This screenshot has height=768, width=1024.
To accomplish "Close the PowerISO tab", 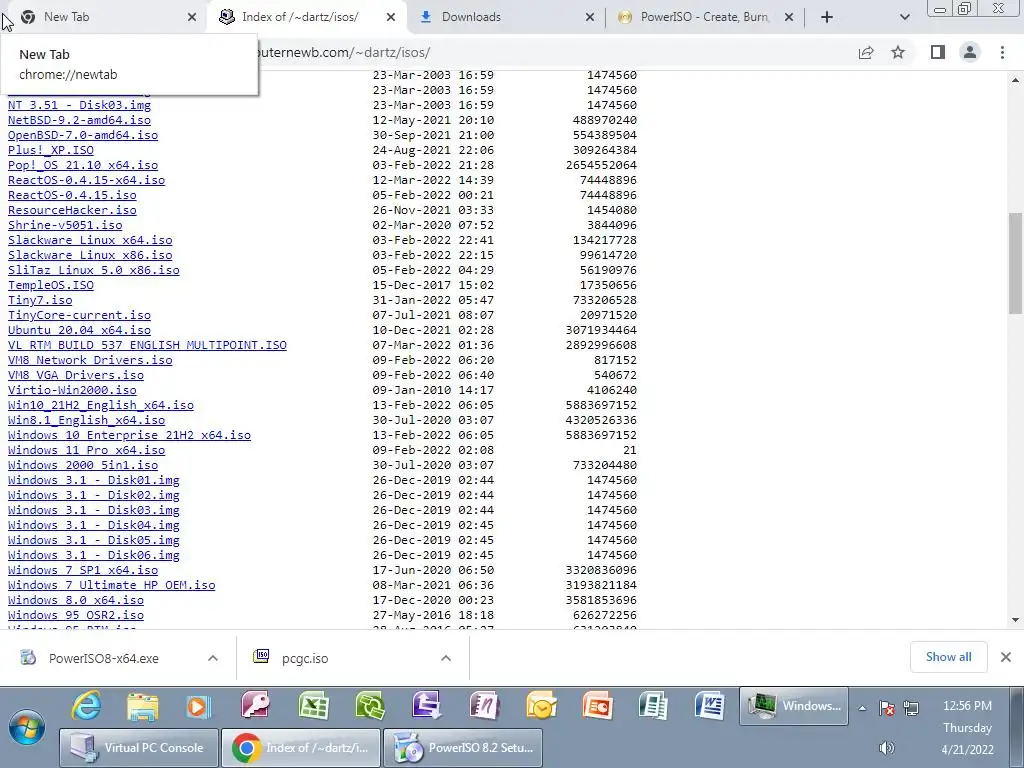I will pyautogui.click(x=789, y=17).
